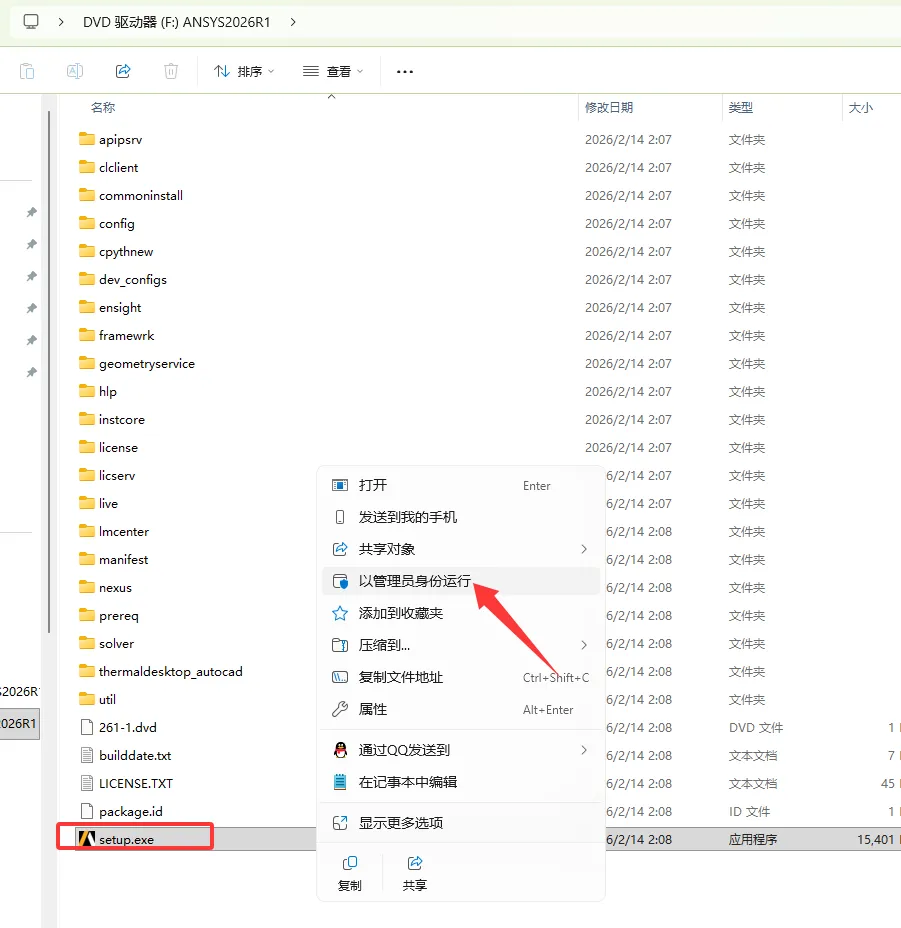
Task: Select 打开 in the context menu
Action: [461, 485]
